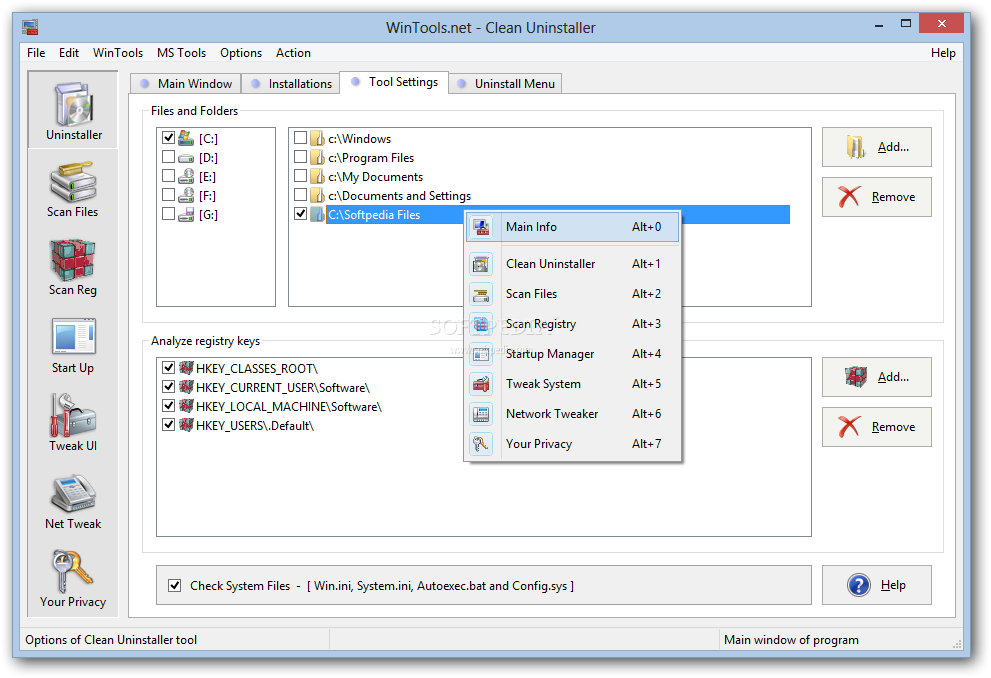Click the F: drive icon
The image size is (991, 678).
[x=186, y=195]
